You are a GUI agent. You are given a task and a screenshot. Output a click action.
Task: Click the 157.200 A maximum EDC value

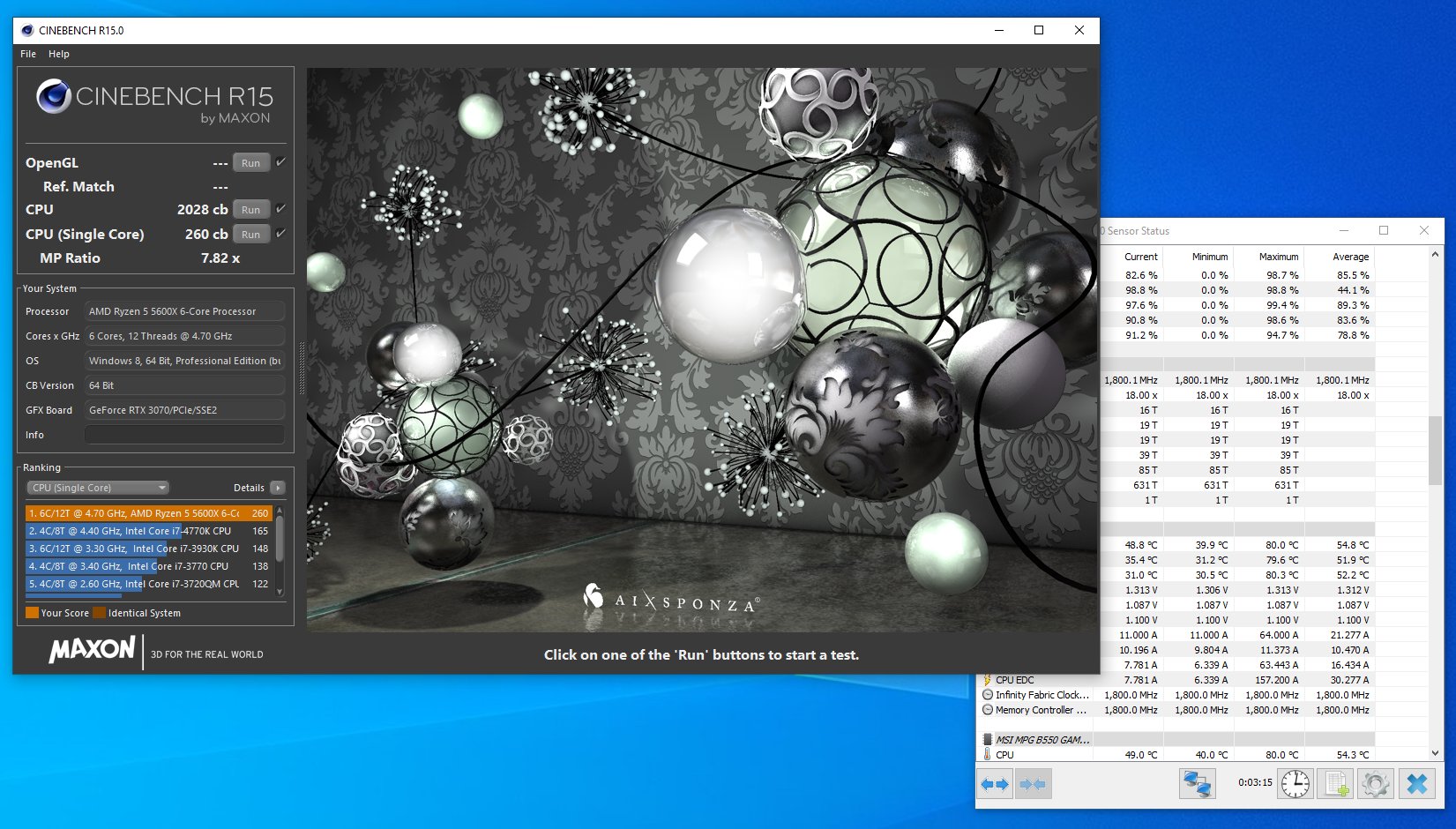pyautogui.click(x=1276, y=680)
